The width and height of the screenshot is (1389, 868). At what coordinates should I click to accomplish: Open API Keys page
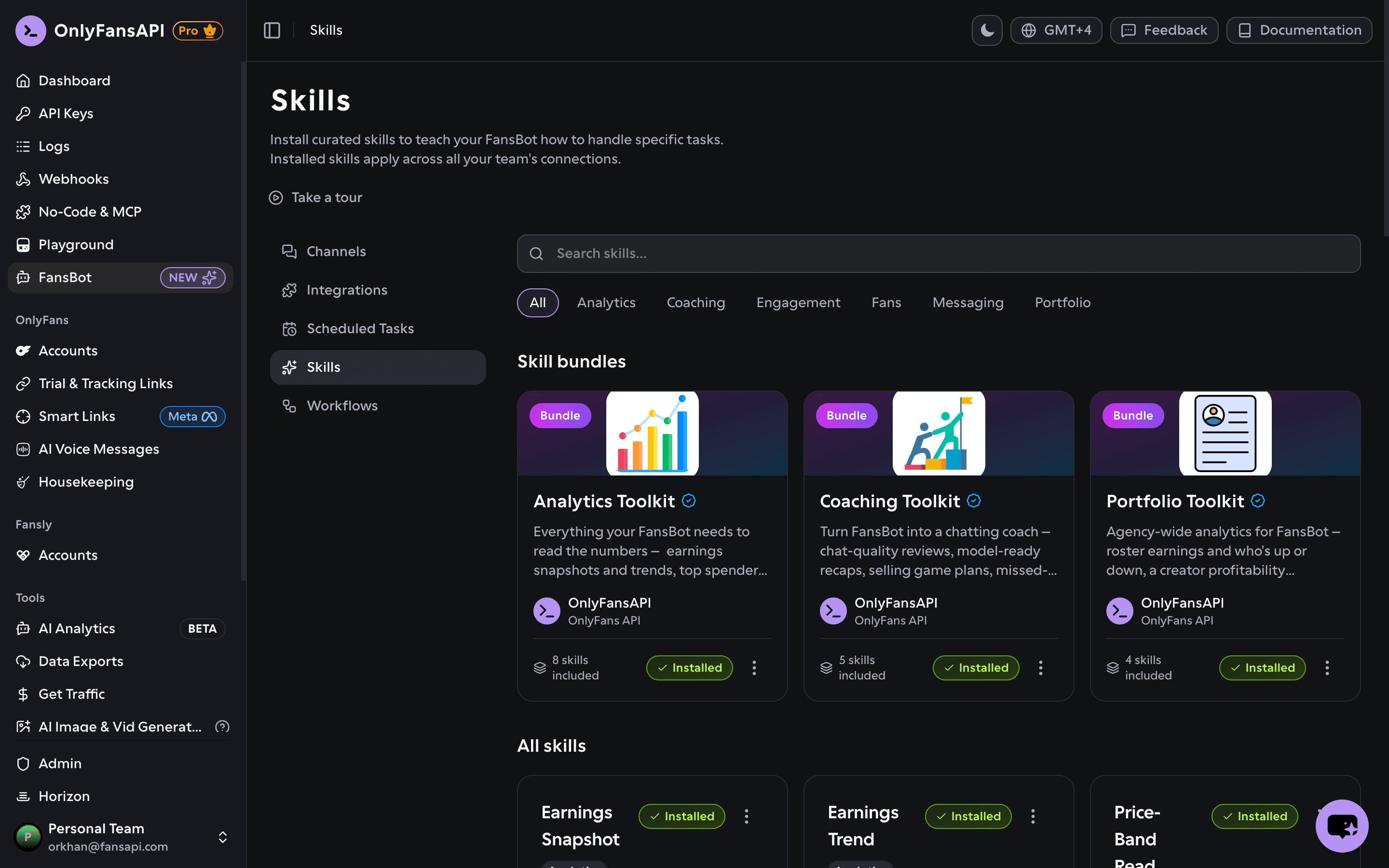(x=121, y=114)
